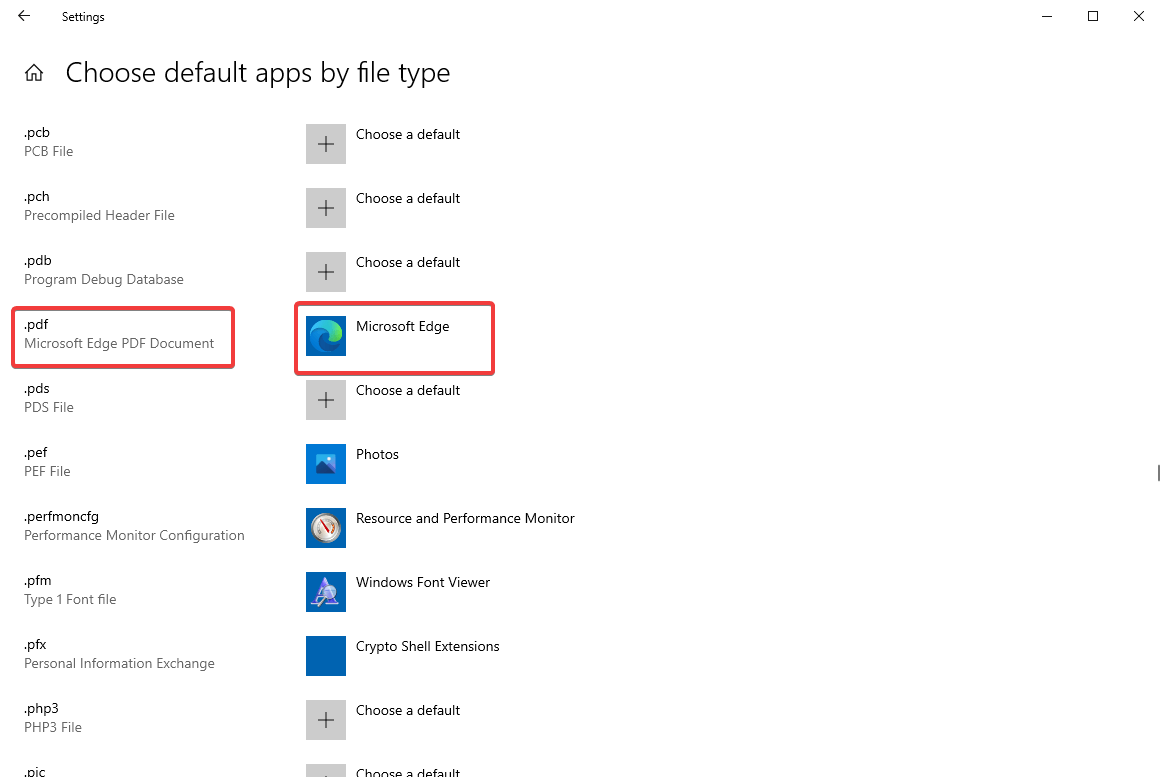
Task: Select the Windows Font Viewer icon
Action: click(326, 592)
